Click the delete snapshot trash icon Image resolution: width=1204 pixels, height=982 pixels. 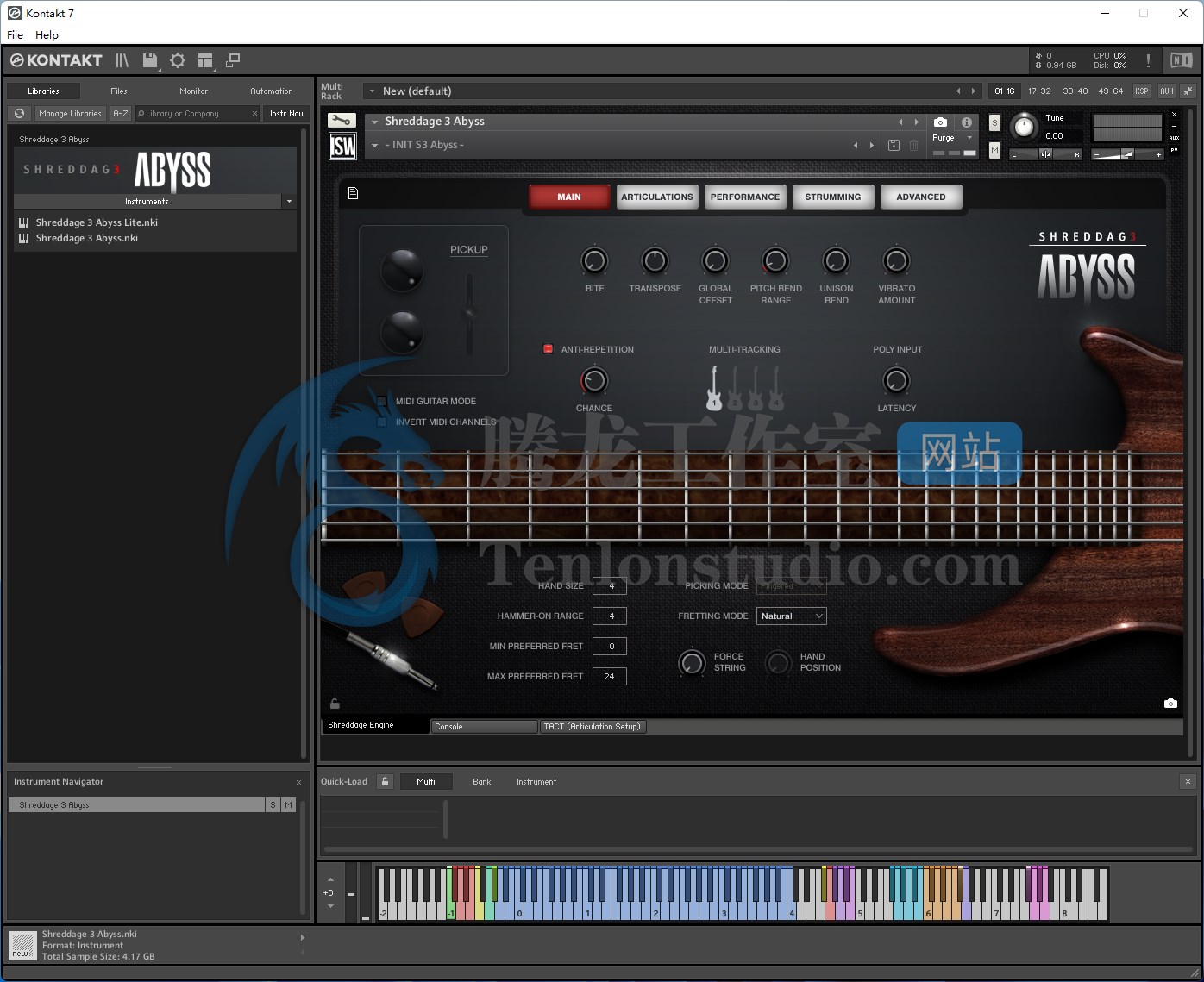point(913,145)
